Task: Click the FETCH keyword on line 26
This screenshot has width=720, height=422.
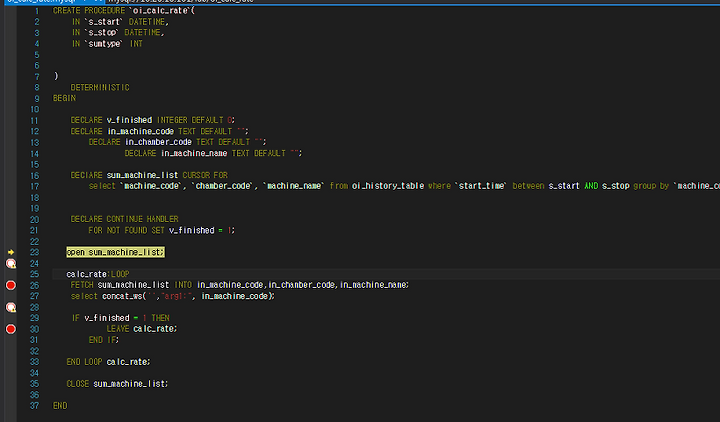Action: [82, 285]
